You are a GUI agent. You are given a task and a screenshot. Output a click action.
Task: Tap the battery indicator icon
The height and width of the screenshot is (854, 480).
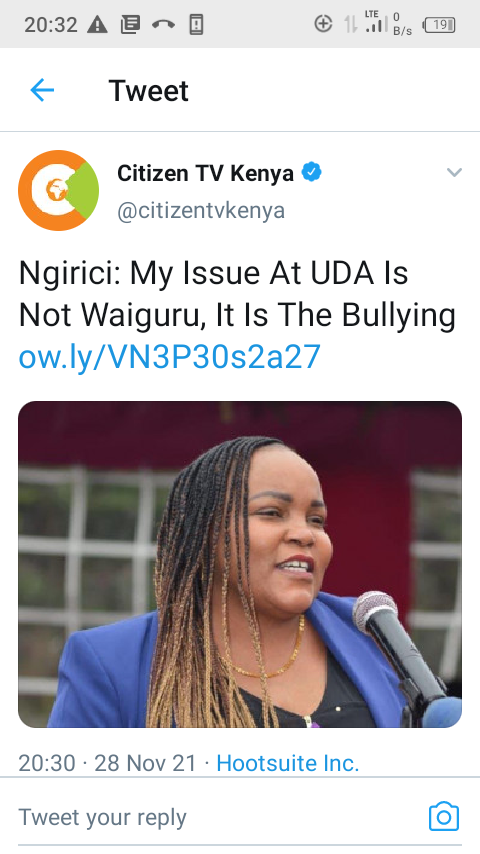(439, 25)
